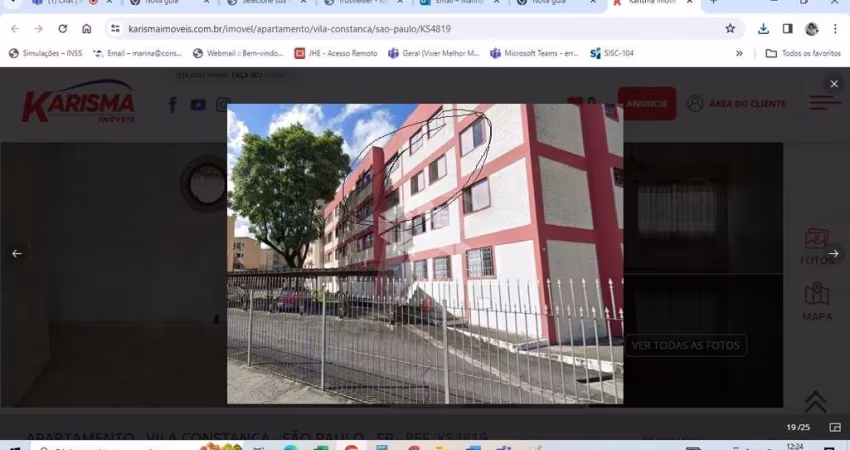Focus the address bar showing karismaimoveis.com.br
Image resolution: width=850 pixels, height=450 pixels.
pos(423,29)
